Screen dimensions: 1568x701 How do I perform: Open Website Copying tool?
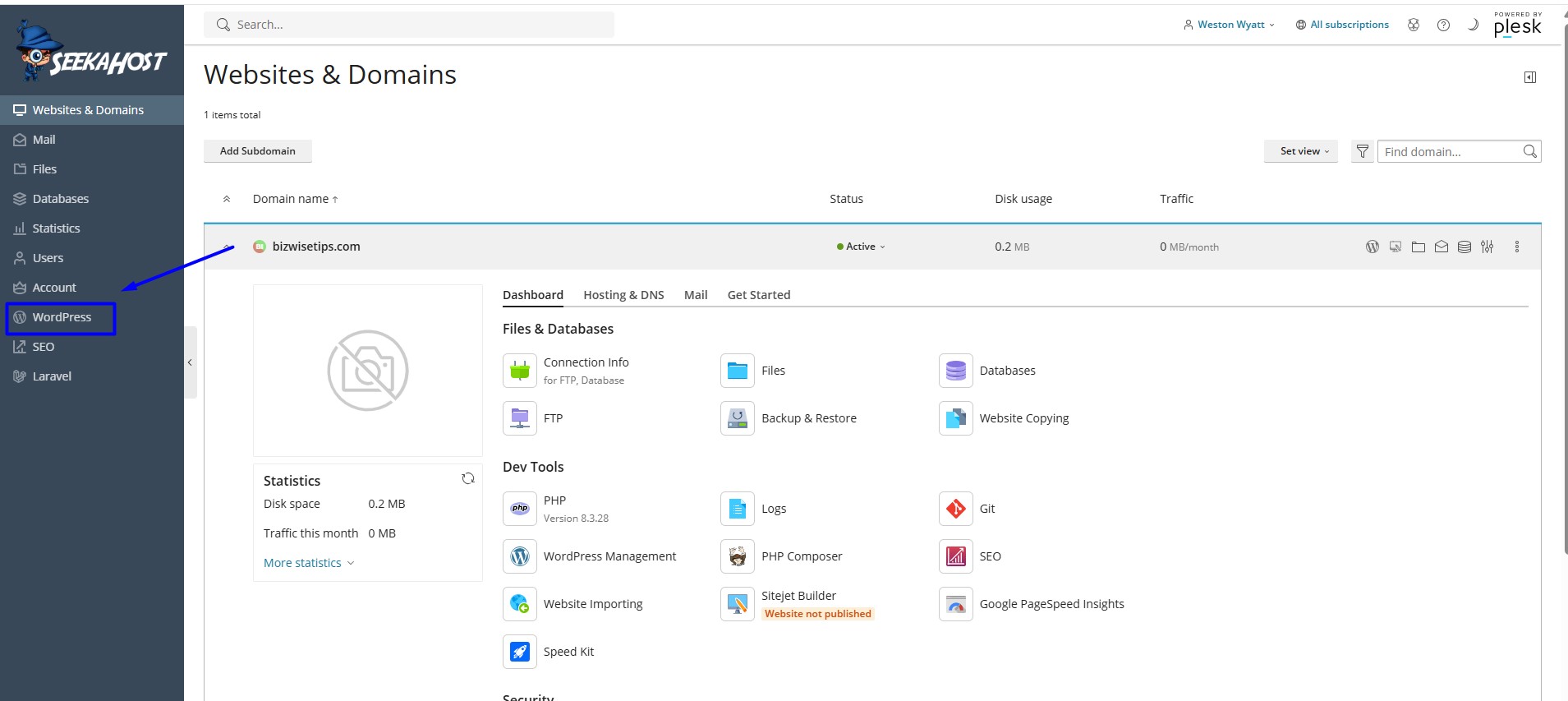pos(1004,418)
